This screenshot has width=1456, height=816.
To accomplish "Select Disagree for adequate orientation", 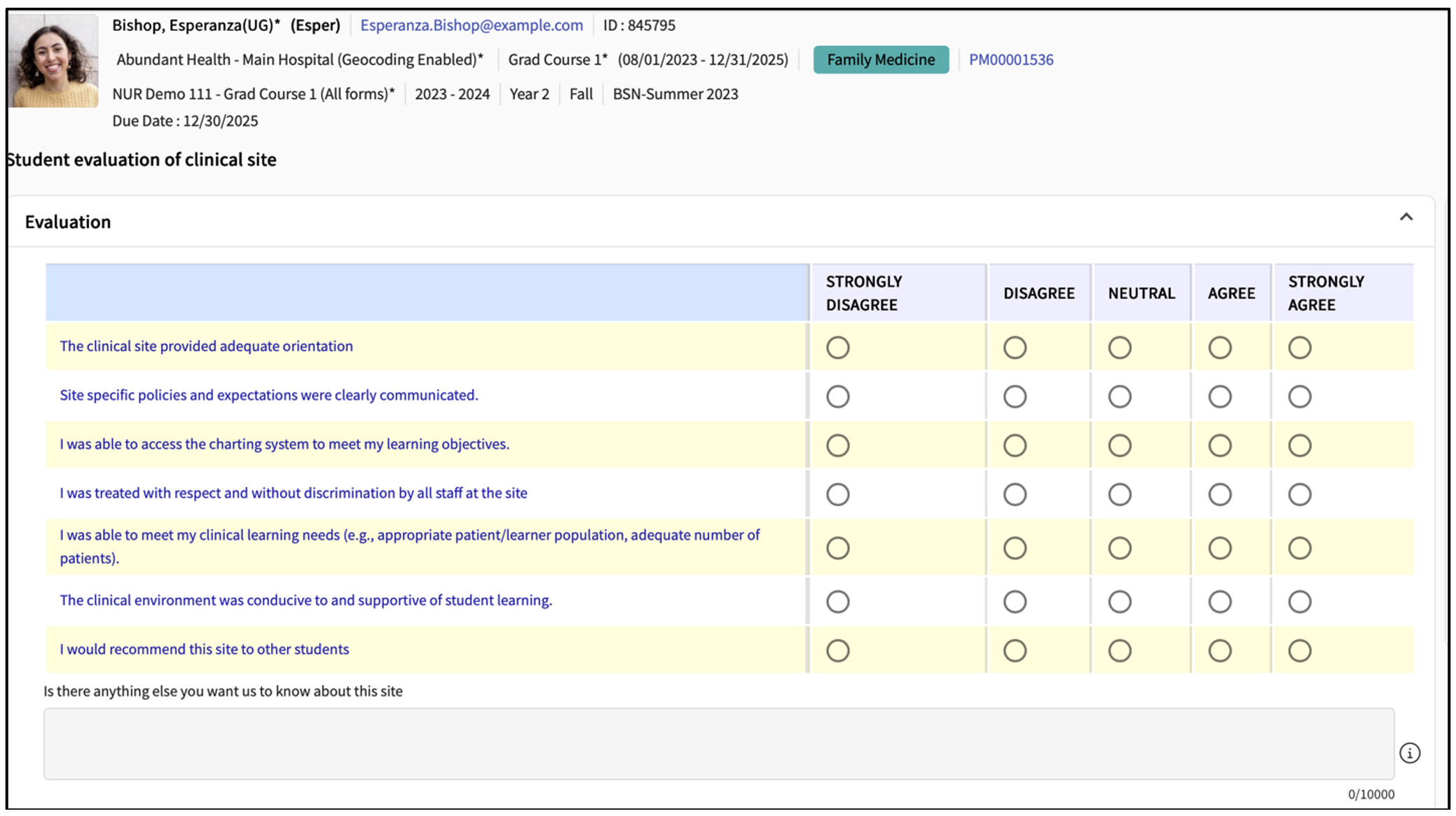I will tap(1014, 348).
